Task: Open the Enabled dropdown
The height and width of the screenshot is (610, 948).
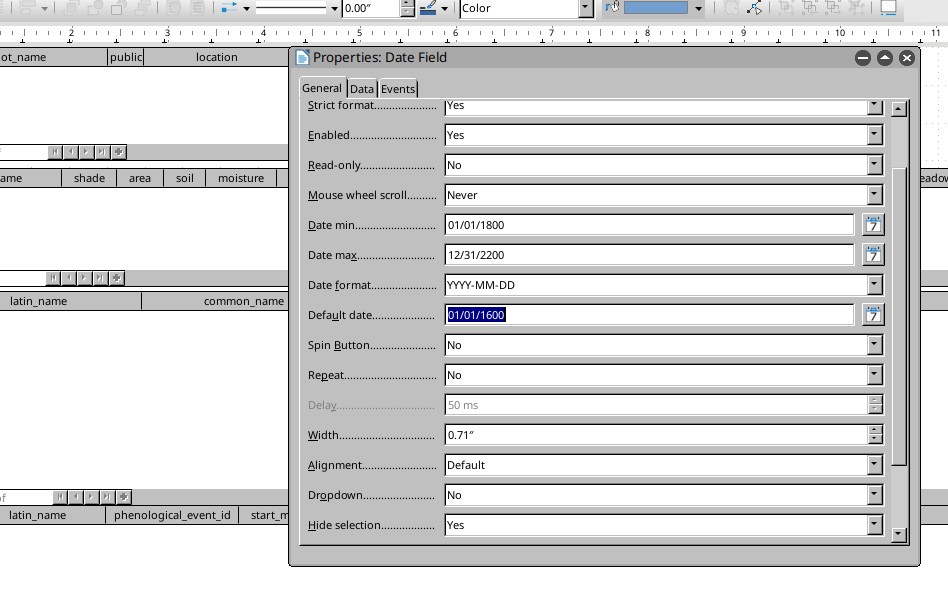Action: [x=874, y=135]
